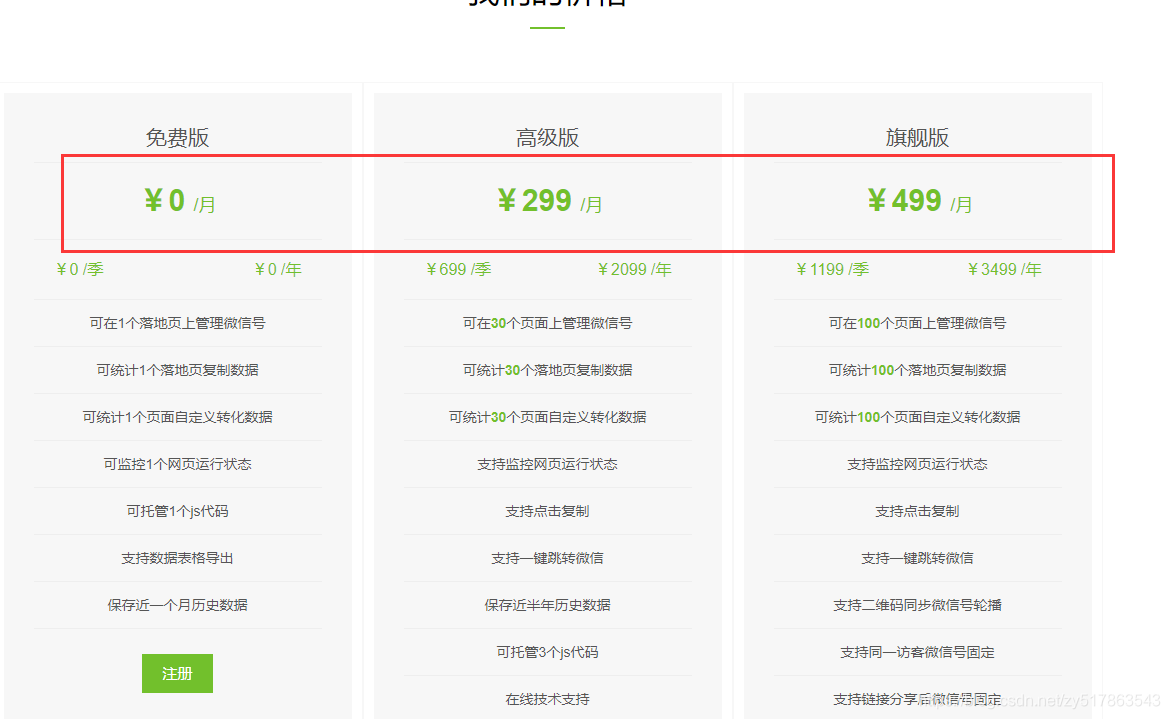Click 可在30个页面上管理微信号 row
This screenshot has width=1170, height=719.
[548, 323]
